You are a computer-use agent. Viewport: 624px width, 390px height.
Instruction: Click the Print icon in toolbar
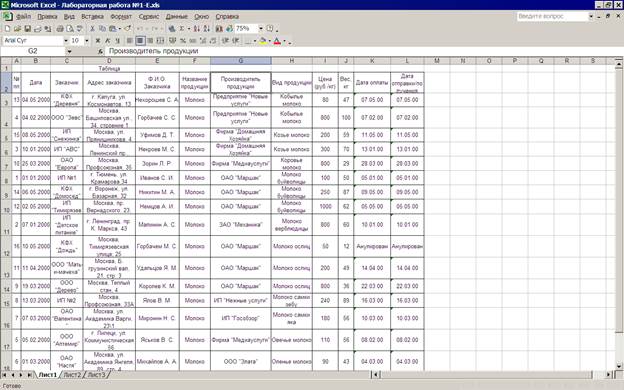pyautogui.click(x=60, y=29)
